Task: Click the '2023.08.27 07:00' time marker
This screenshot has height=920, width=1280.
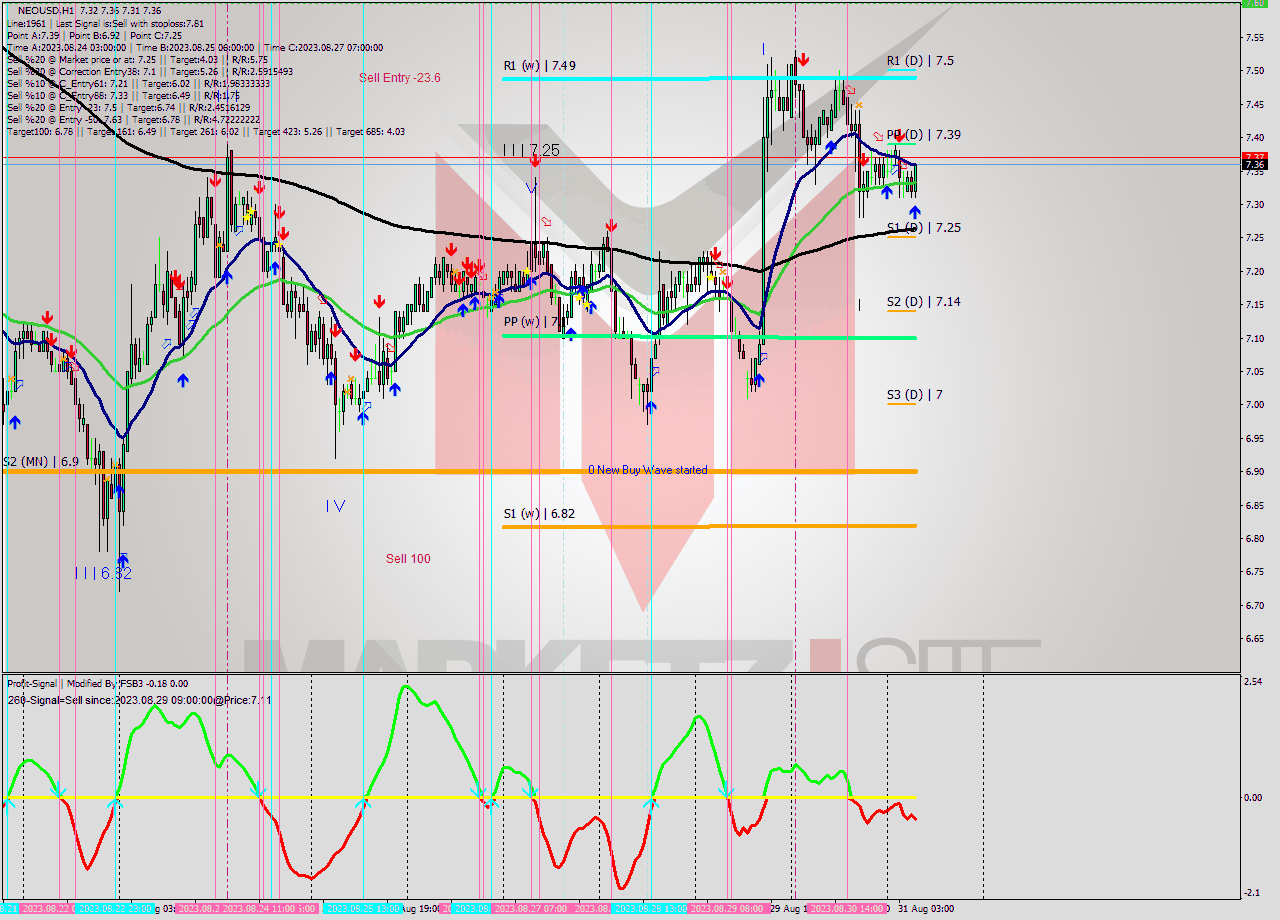Action: 531,908
